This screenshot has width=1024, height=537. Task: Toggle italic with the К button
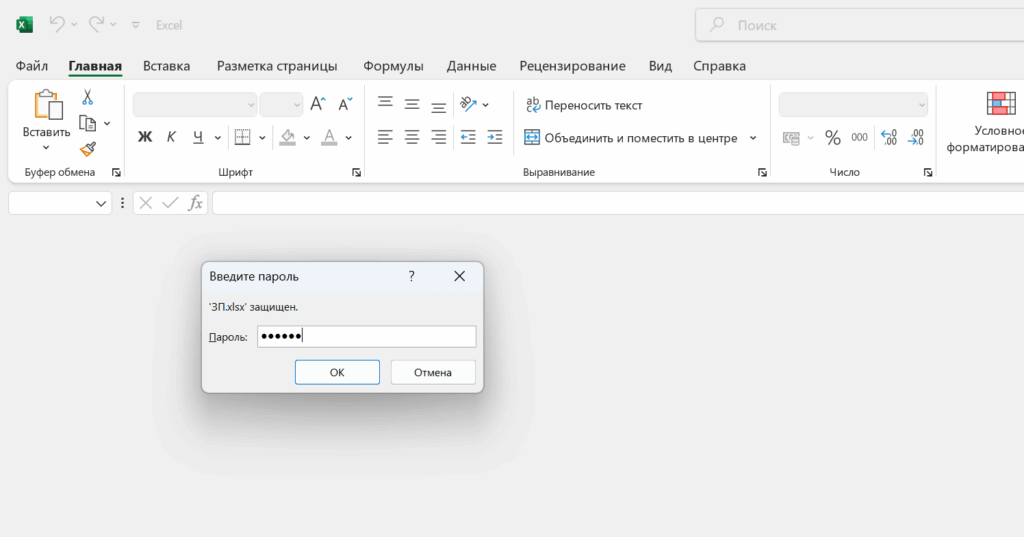click(171, 137)
